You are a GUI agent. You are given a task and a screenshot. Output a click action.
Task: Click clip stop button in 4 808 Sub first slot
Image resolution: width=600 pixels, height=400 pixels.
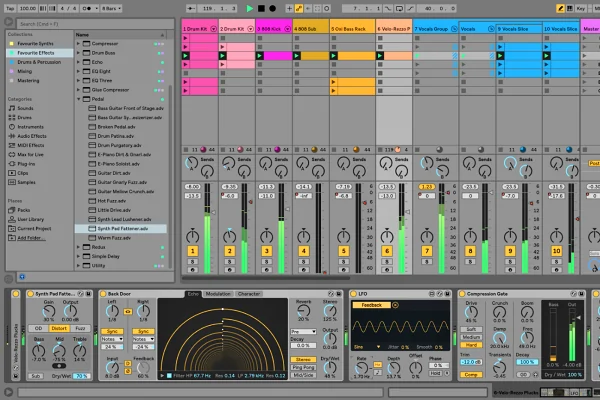point(297,38)
